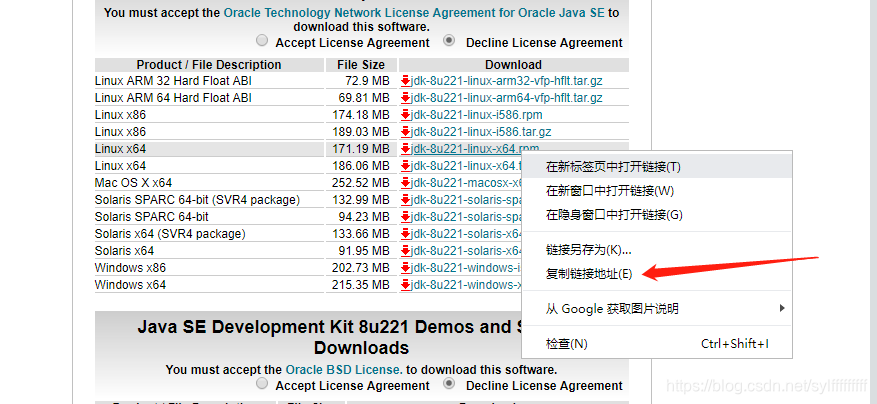Image resolution: width=877 pixels, height=404 pixels.
Task: Click download arrow icon in Windows x64 row
Action: coord(406,285)
